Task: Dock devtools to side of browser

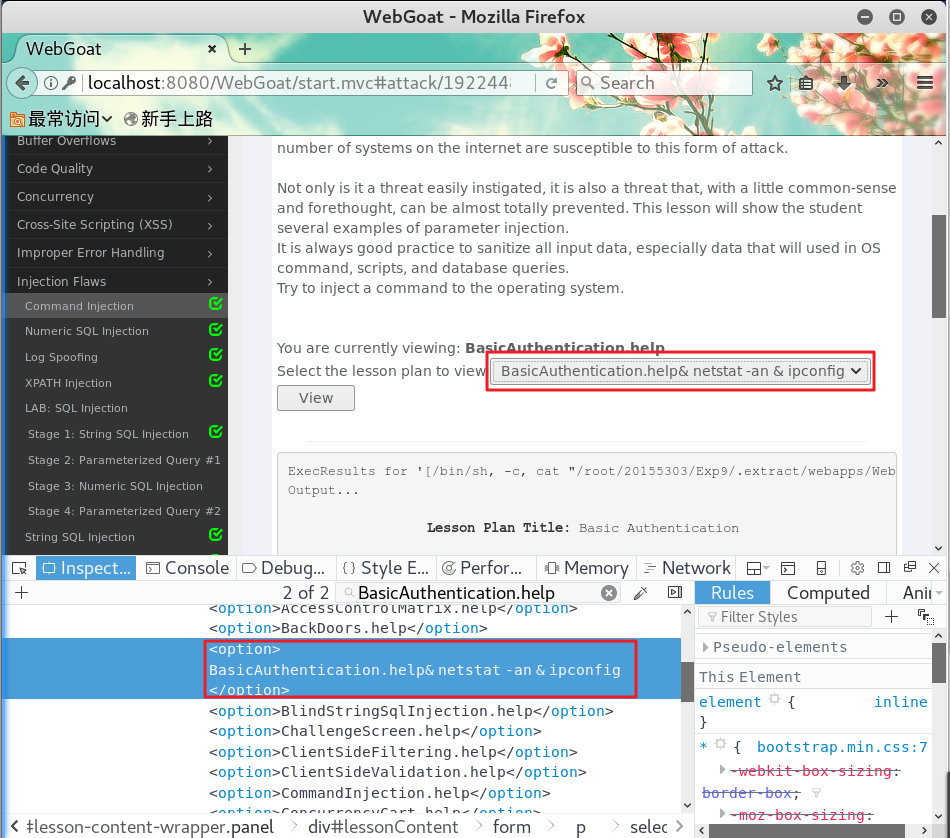Action: tap(884, 568)
